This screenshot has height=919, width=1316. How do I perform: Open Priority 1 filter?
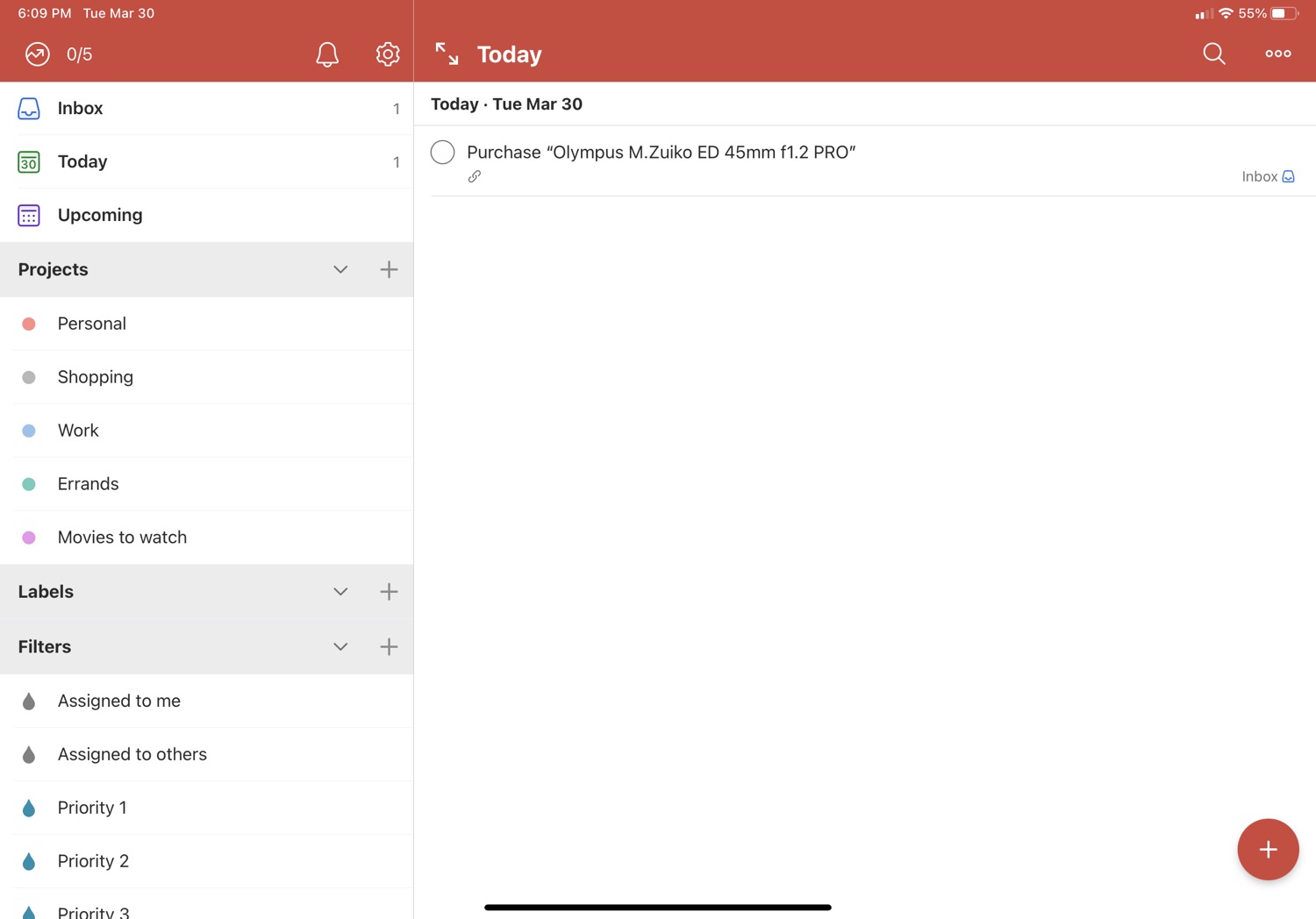pyautogui.click(x=206, y=808)
